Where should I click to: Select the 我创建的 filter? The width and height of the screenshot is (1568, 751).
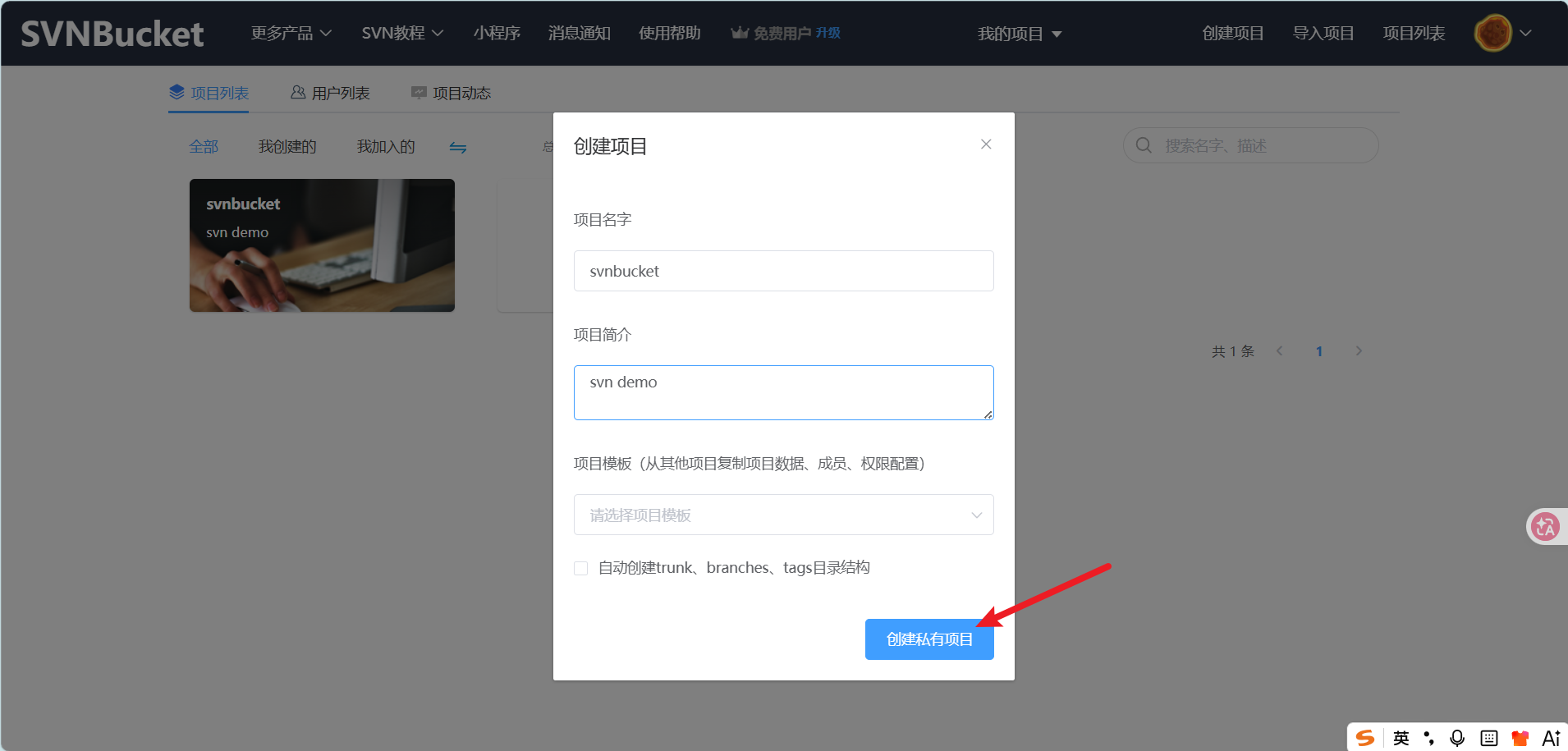(287, 146)
